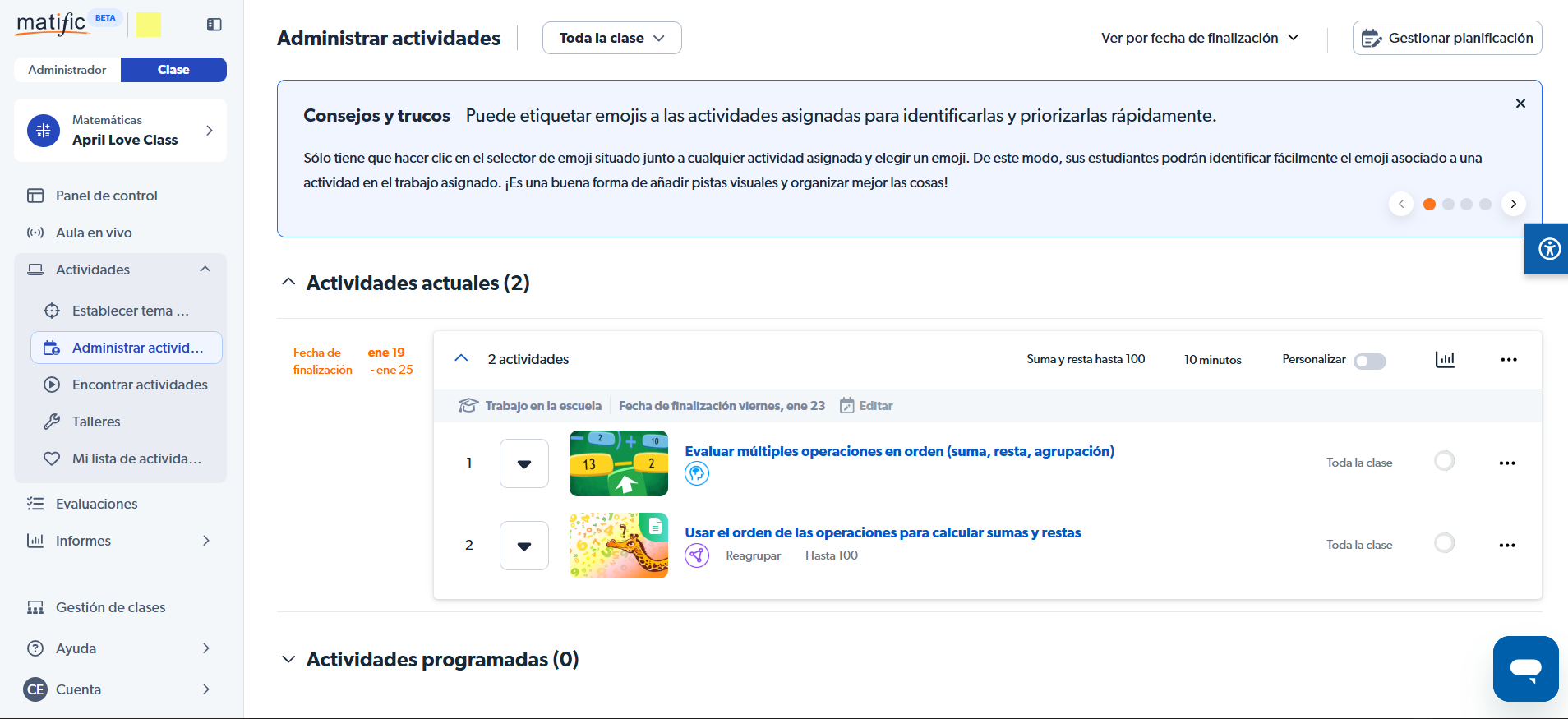Expand Actividades programadas section
The image size is (1568, 719).
click(288, 660)
